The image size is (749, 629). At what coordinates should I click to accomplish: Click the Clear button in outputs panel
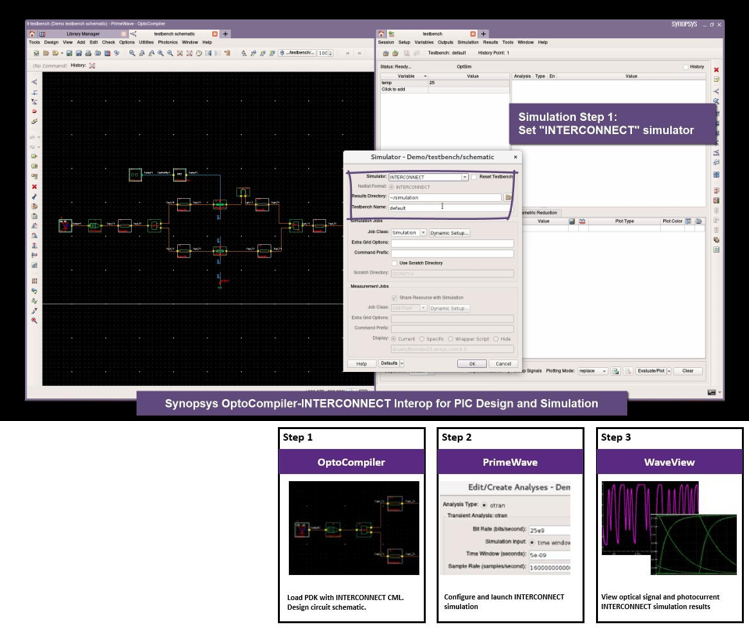pyautogui.click(x=687, y=371)
